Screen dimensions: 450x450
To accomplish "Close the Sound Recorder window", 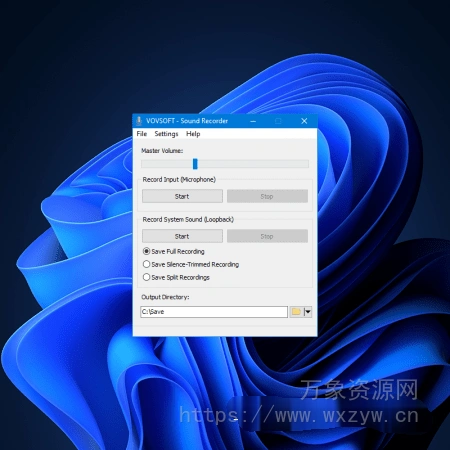I will pos(304,121).
